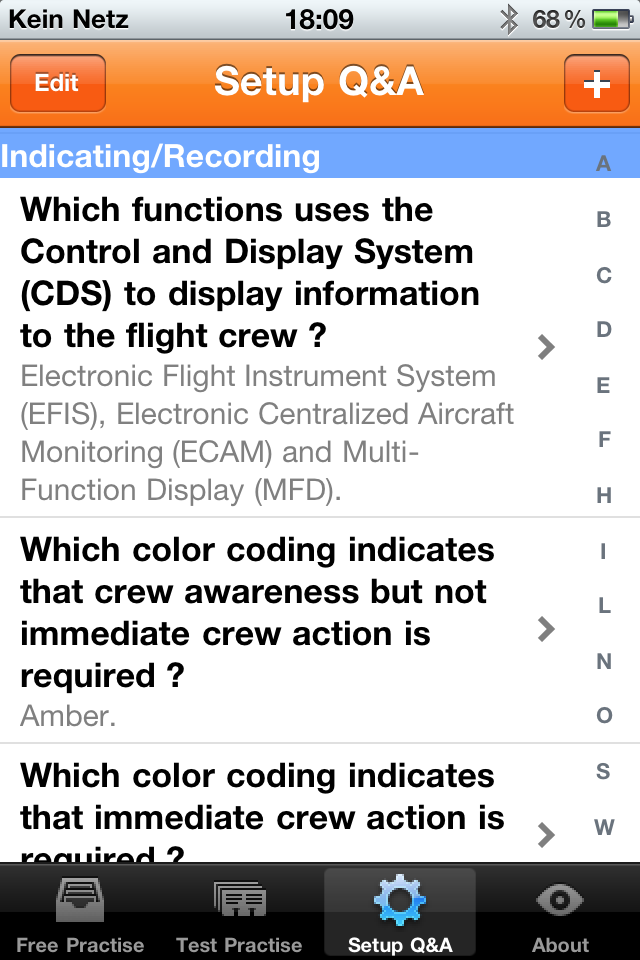Open the About eye icon
Image resolution: width=640 pixels, height=960 pixels.
point(560,901)
